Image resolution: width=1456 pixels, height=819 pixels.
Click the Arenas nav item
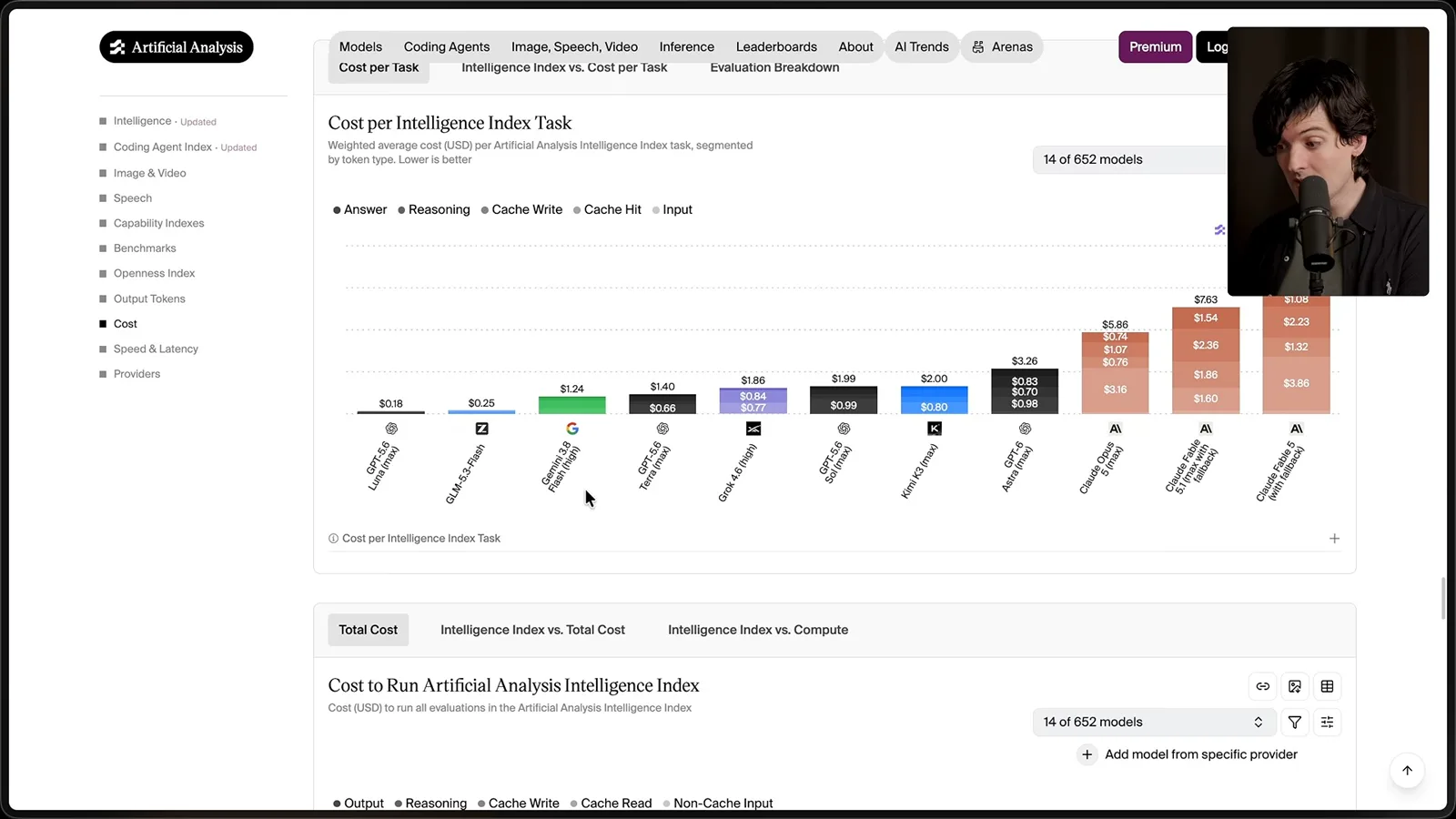1002,47
